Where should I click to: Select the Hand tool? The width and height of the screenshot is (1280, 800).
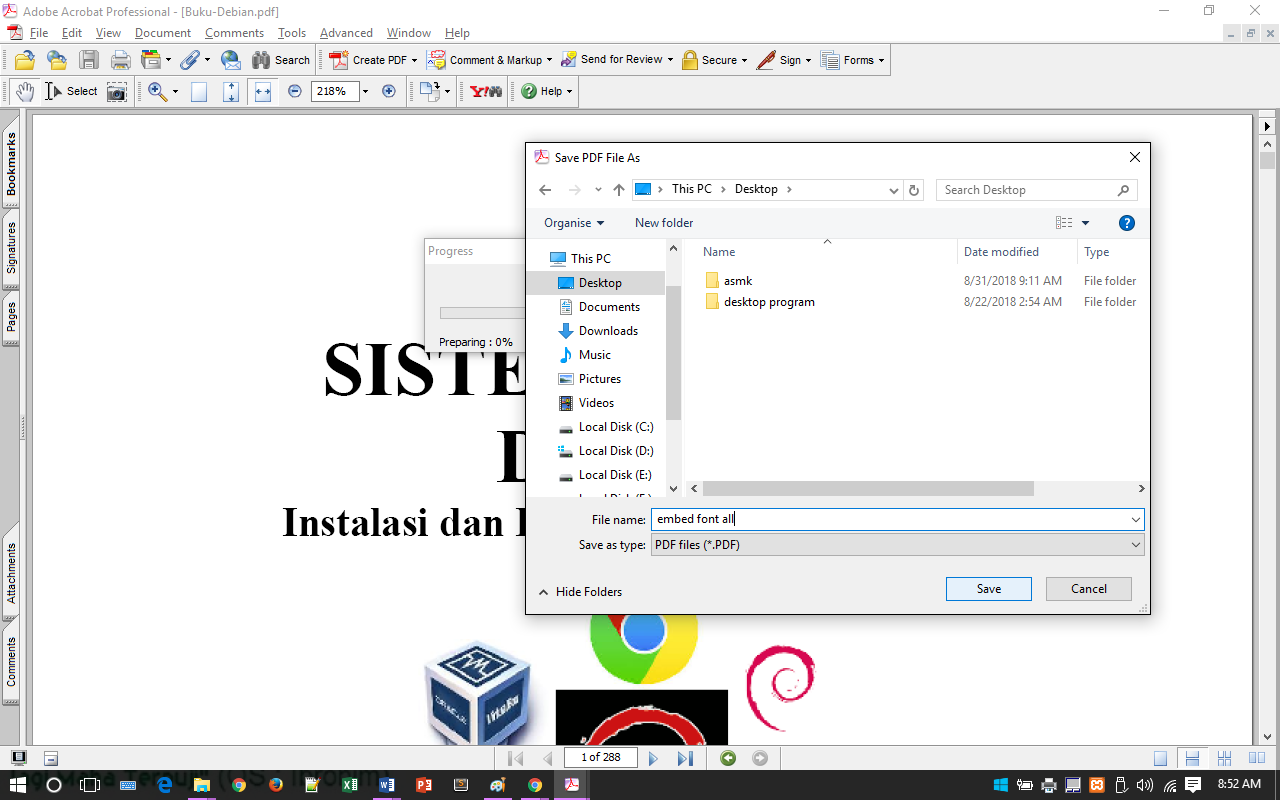click(24, 91)
